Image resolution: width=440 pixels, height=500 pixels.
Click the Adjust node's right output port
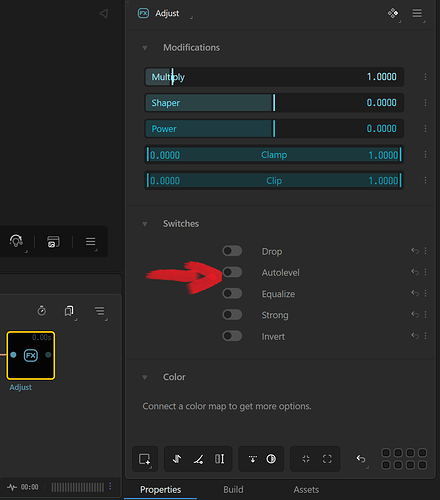pos(48,355)
